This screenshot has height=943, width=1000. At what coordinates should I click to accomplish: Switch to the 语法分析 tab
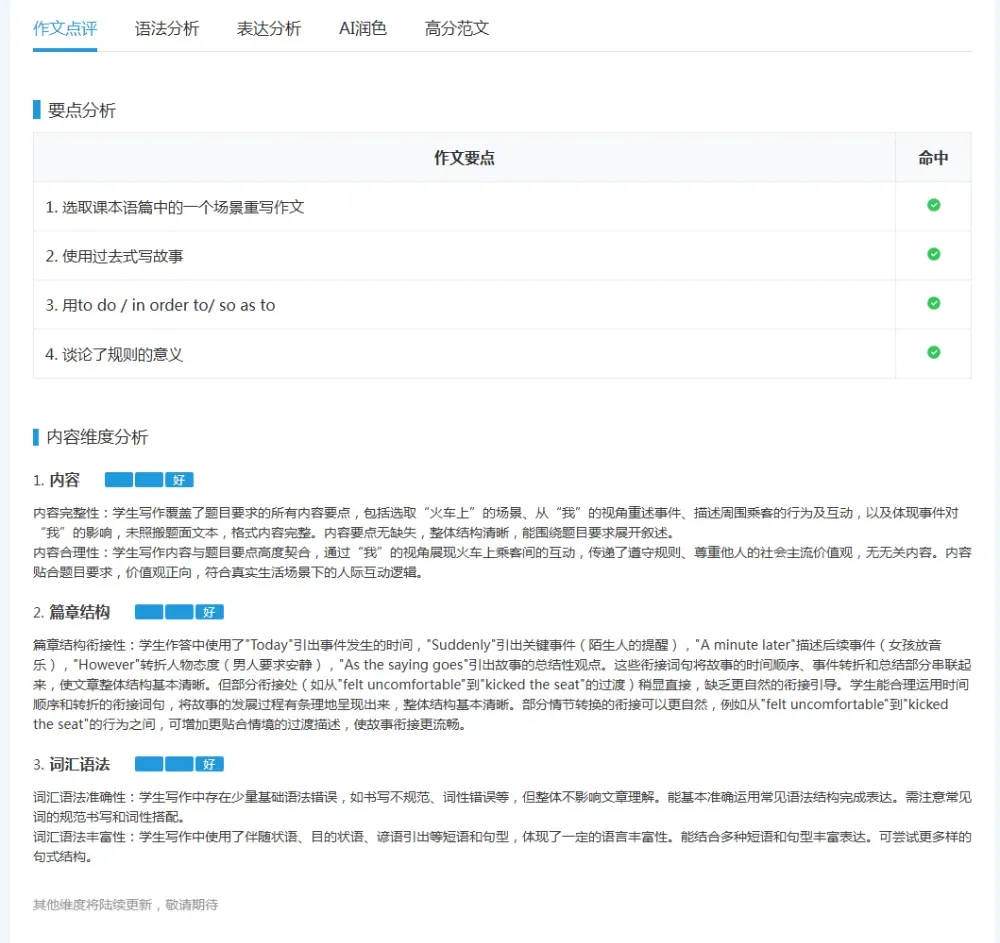coord(167,28)
